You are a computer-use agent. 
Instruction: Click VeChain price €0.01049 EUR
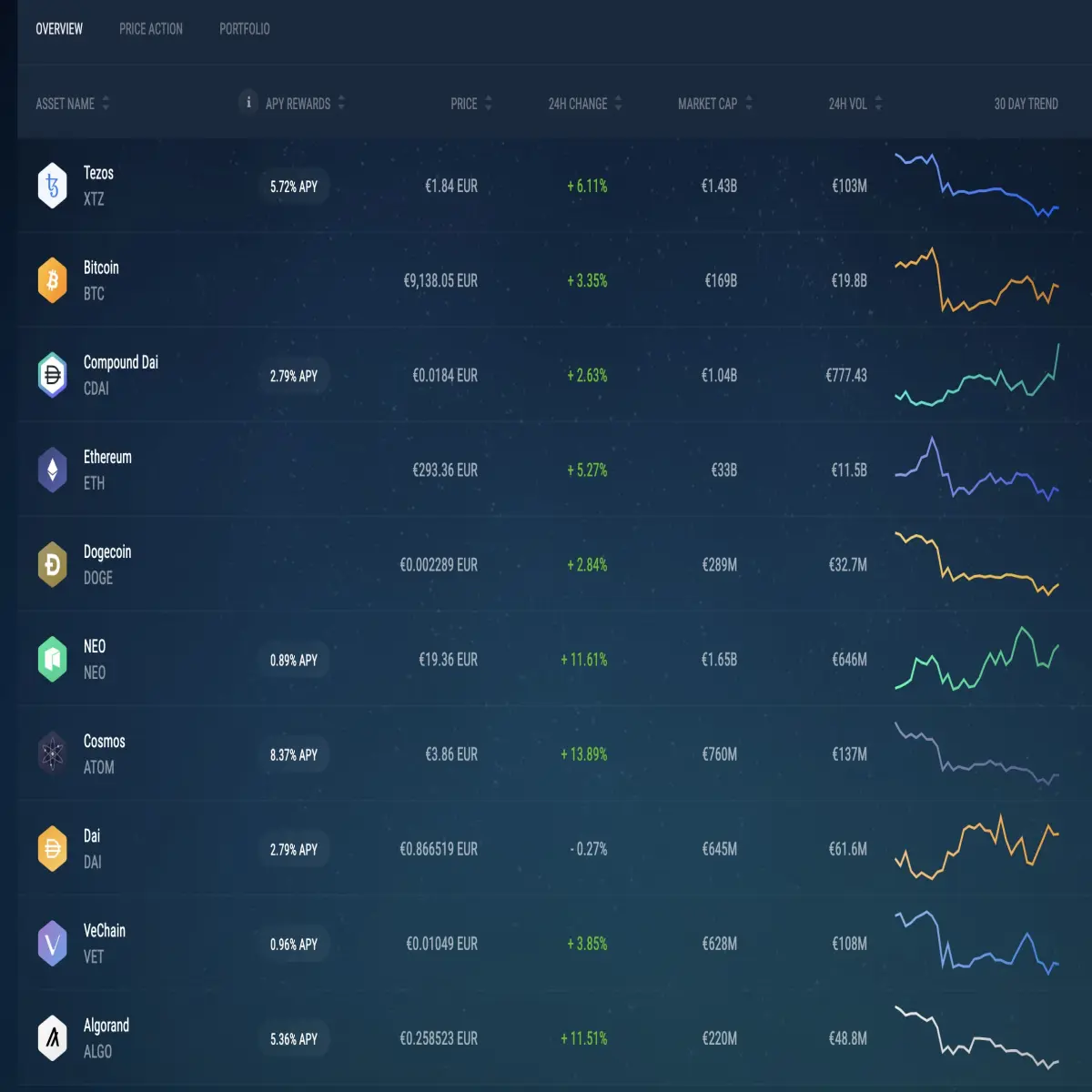pyautogui.click(x=441, y=944)
